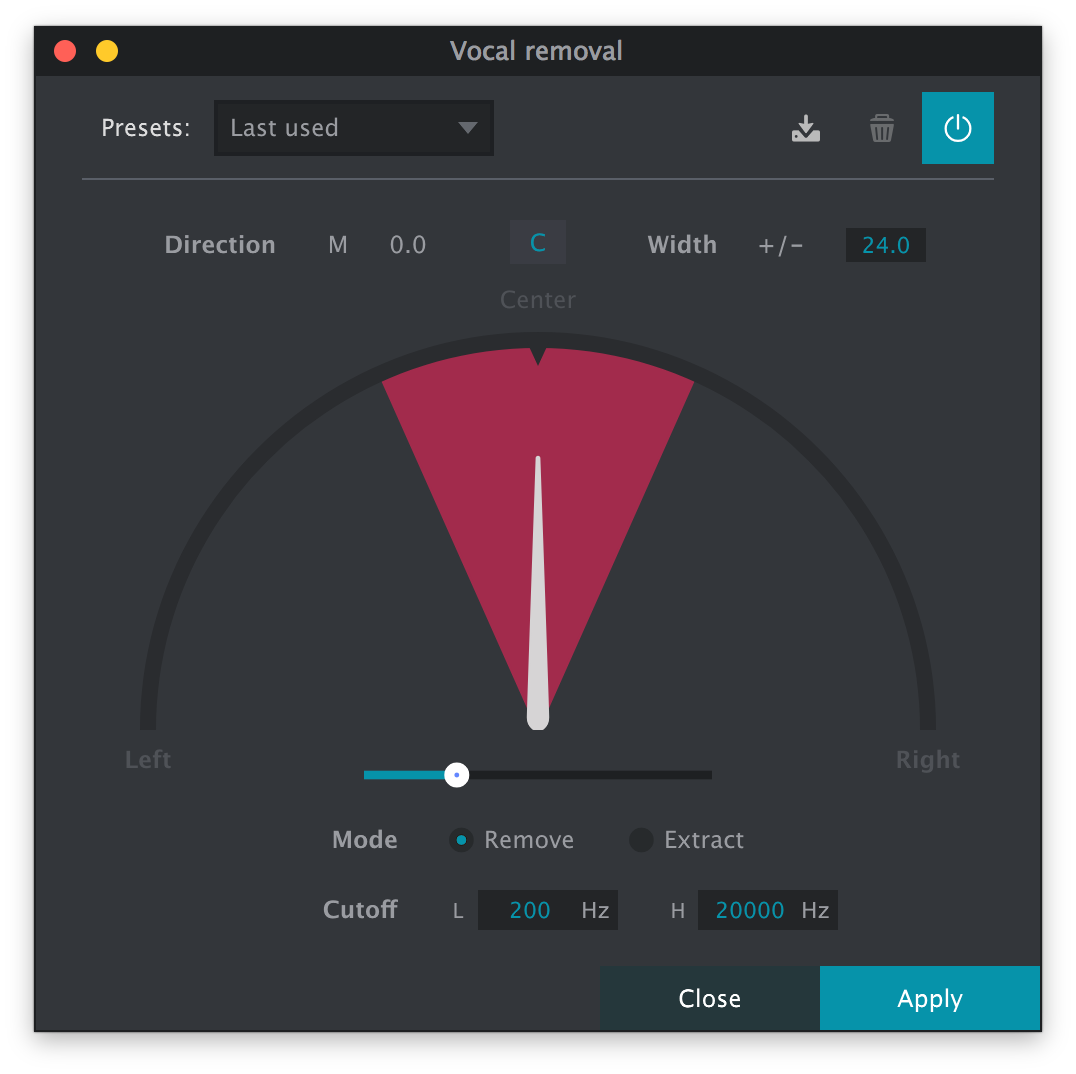Click the Direction 0.0 value

[x=408, y=244]
